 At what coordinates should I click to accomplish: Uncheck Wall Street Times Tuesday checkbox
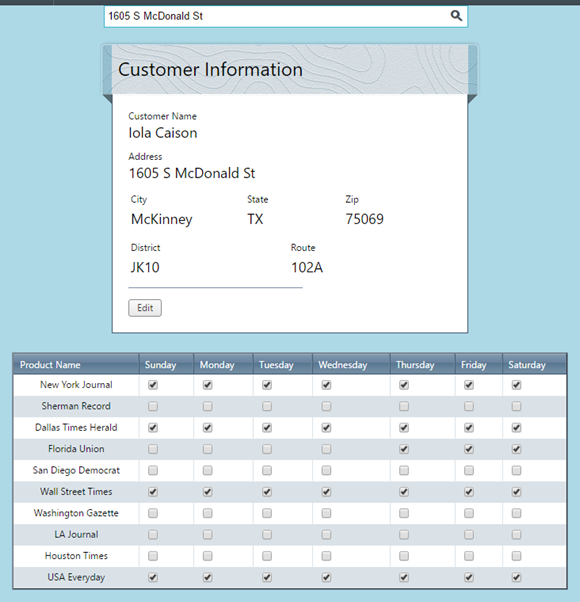[267, 492]
